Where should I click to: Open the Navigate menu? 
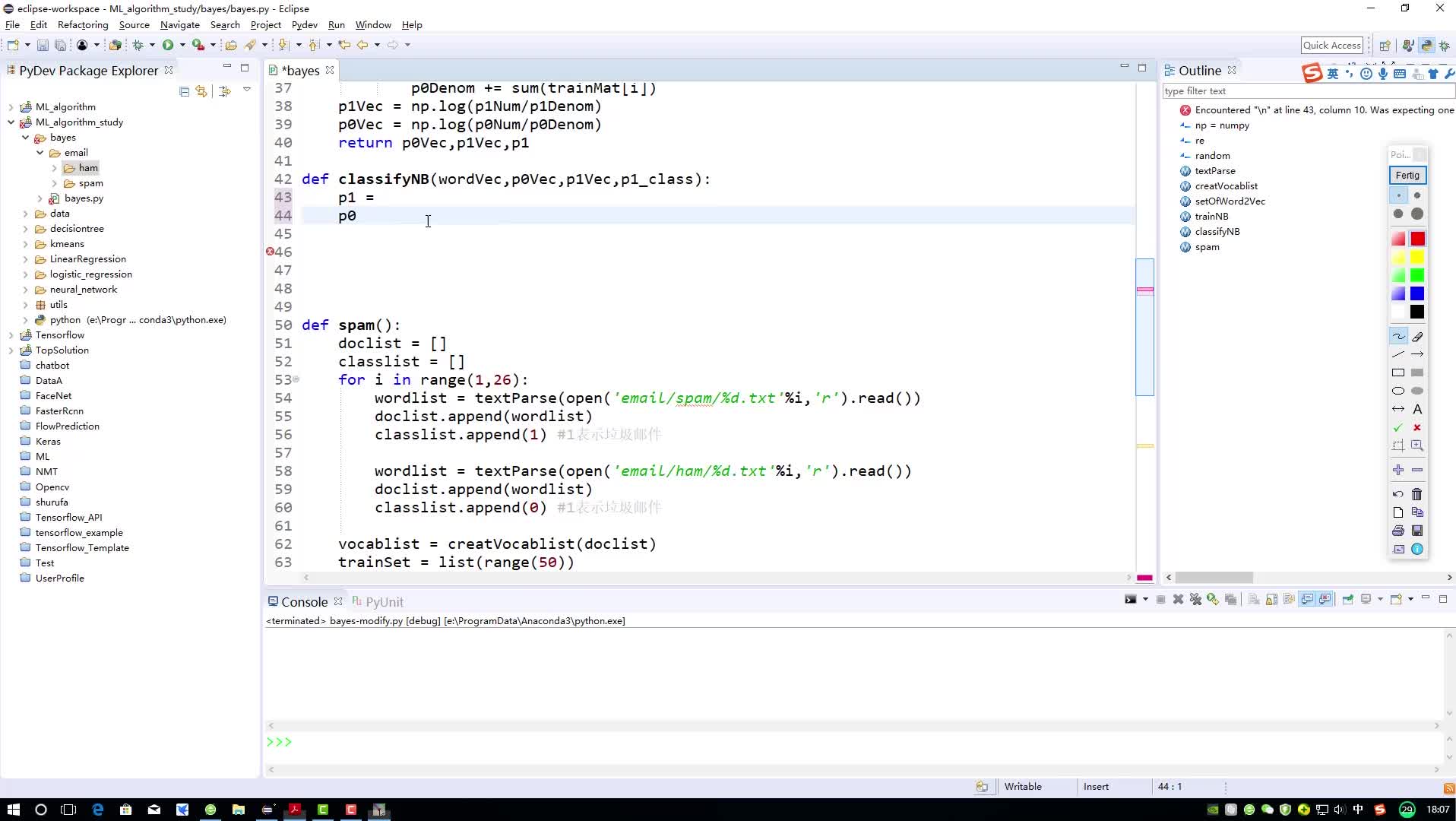tap(180, 25)
